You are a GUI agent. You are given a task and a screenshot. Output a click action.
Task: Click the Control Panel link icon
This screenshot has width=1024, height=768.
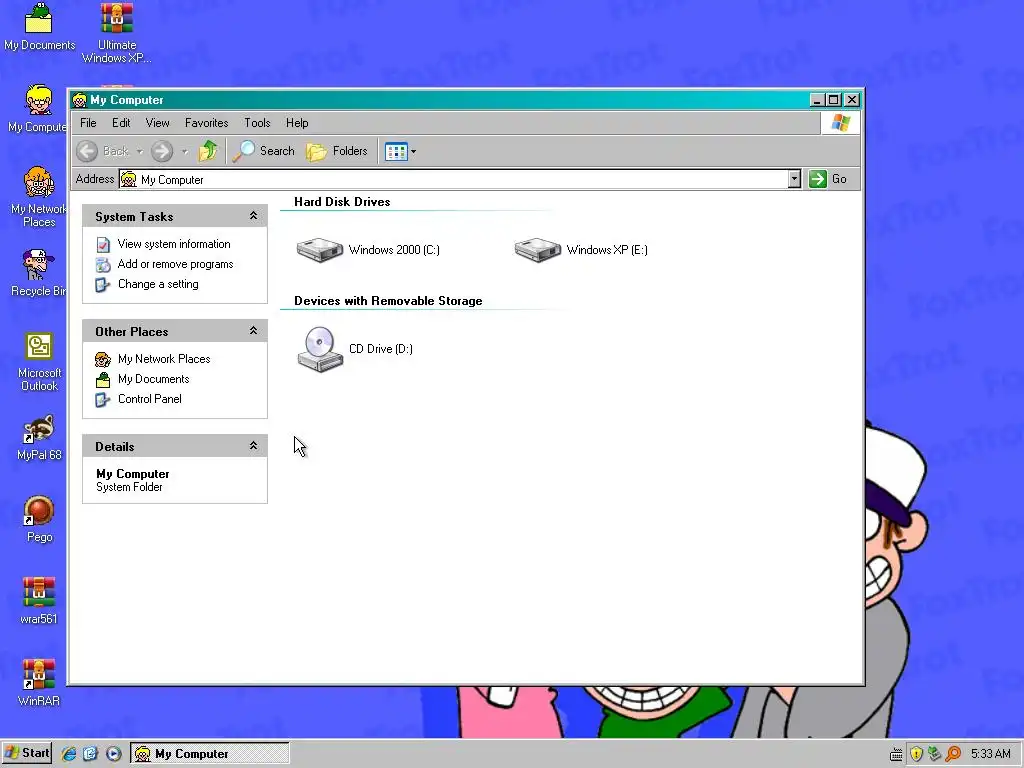(x=103, y=400)
